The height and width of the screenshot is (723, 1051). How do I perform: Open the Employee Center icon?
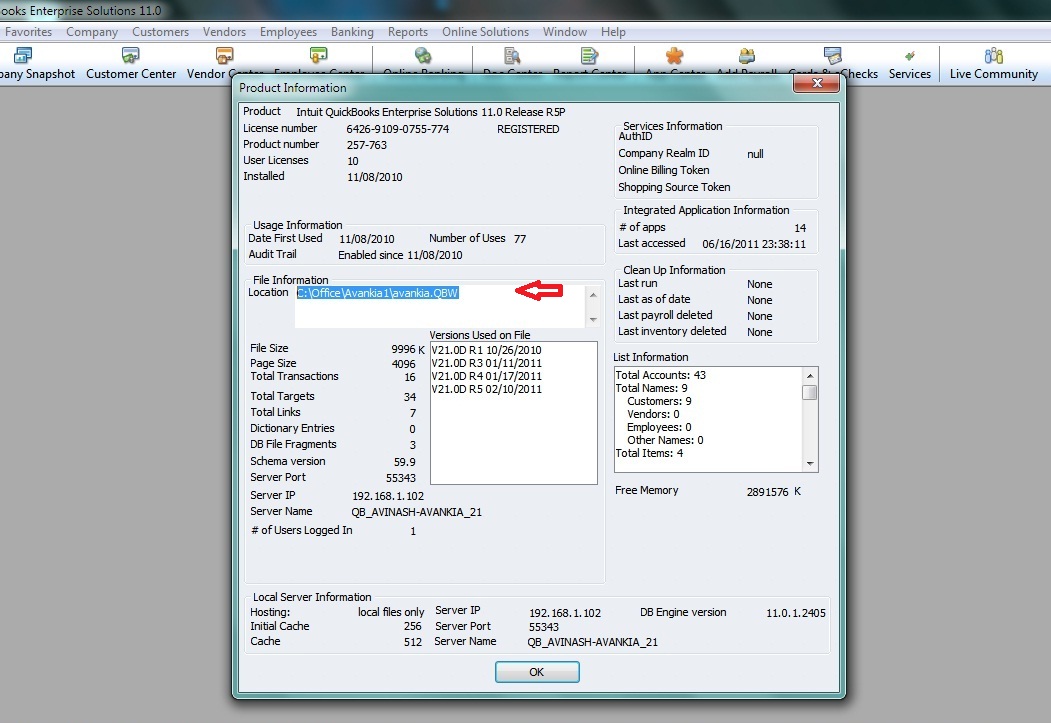319,56
